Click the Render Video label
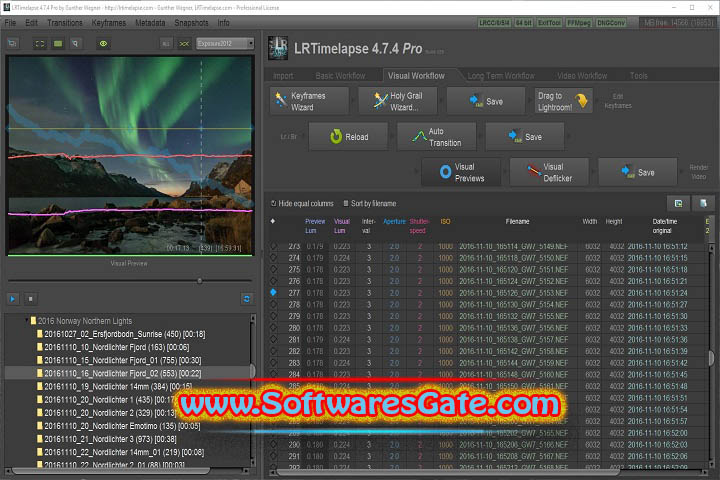Image resolution: width=720 pixels, height=480 pixels. coord(698,172)
